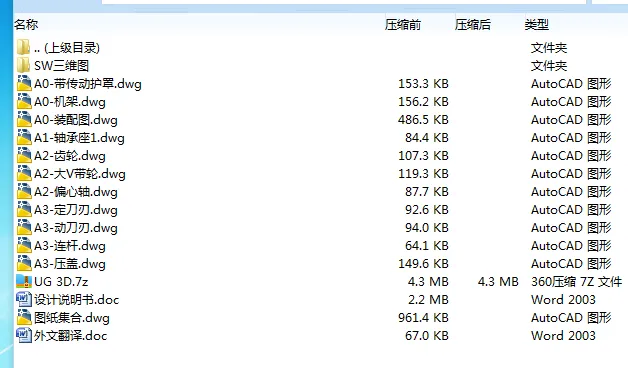Sort by the 压缩后 column header
628x368 pixels.
point(473,25)
